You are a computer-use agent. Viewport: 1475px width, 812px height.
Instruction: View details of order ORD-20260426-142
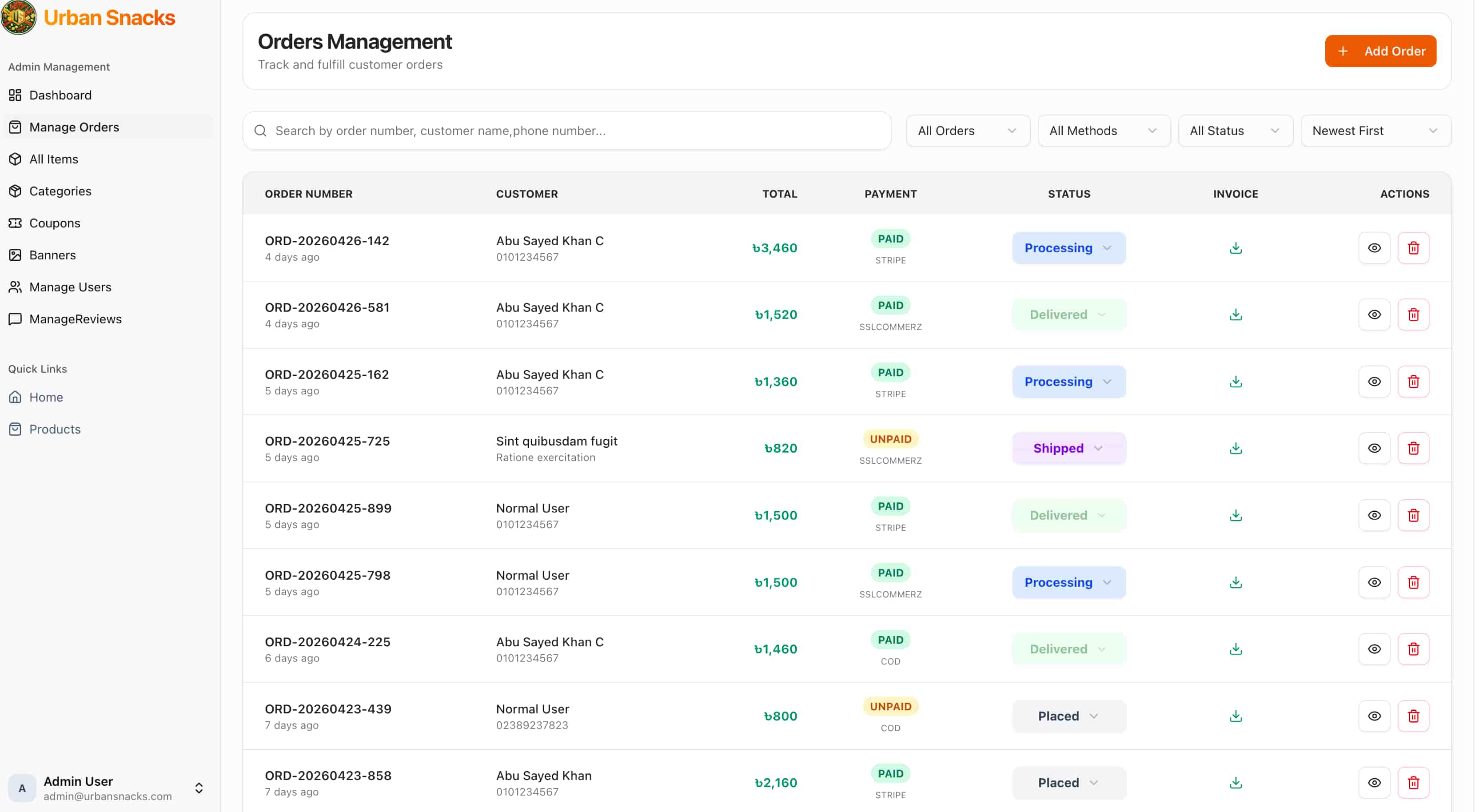tap(1374, 248)
